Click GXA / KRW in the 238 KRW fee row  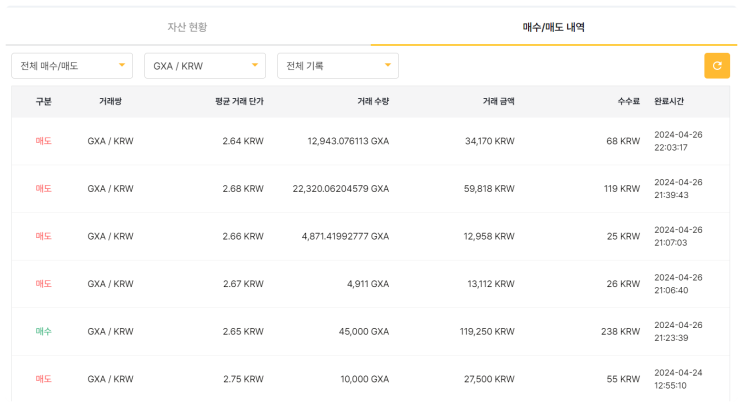(x=110, y=332)
